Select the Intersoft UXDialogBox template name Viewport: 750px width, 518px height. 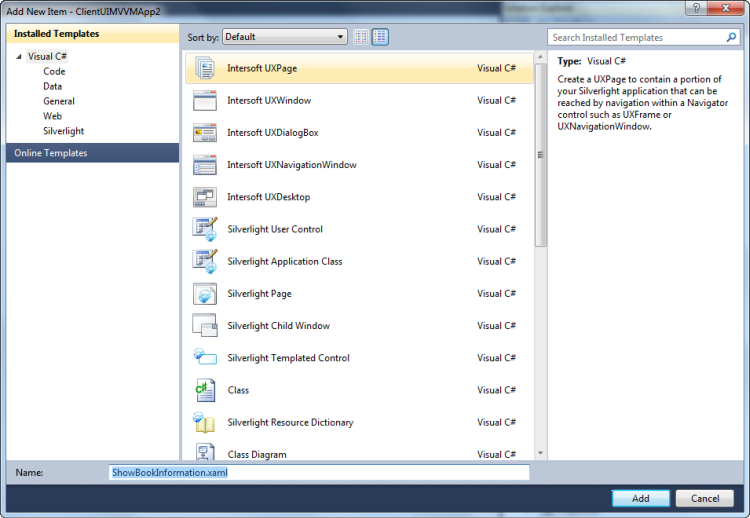tap(273, 132)
